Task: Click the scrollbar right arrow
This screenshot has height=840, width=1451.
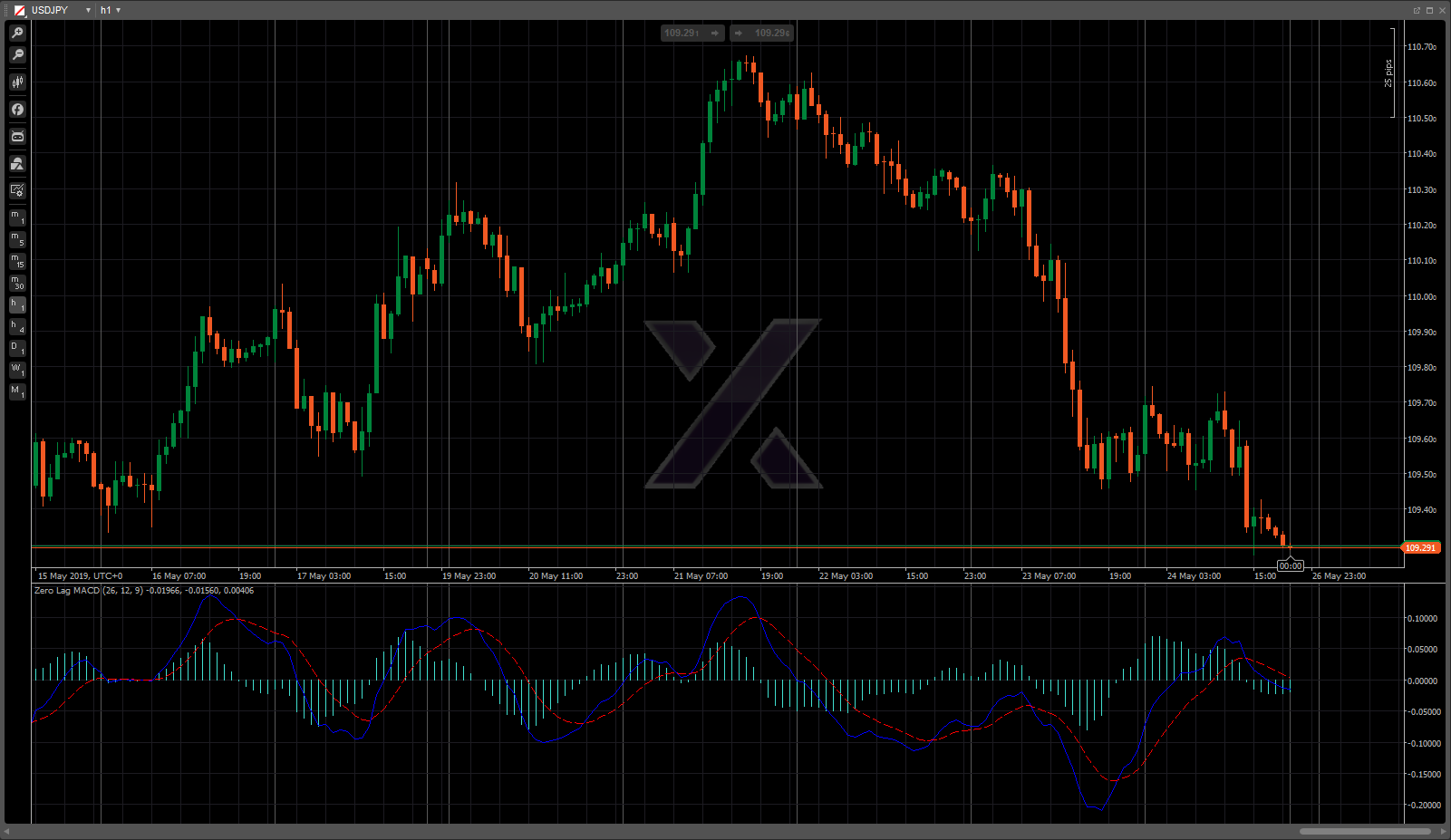Action: pyautogui.click(x=1443, y=831)
